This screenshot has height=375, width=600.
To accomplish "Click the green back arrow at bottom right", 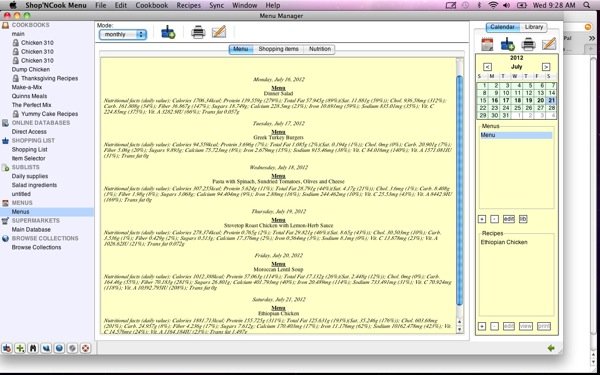I will point(551,348).
